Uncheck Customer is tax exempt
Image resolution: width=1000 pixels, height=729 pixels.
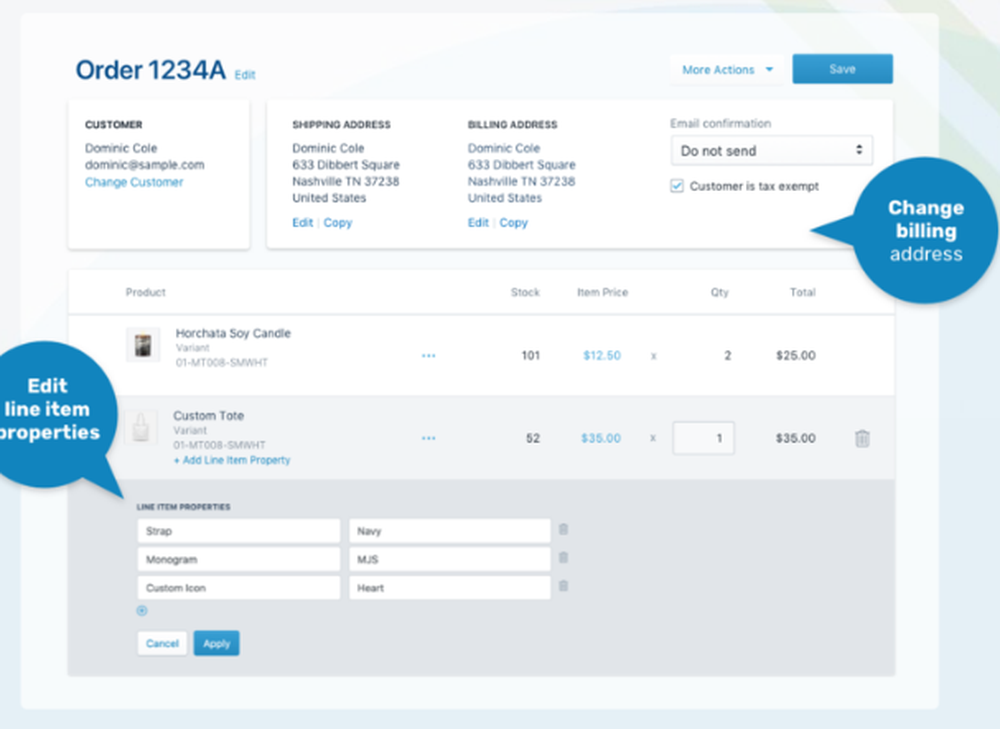pyautogui.click(x=677, y=186)
